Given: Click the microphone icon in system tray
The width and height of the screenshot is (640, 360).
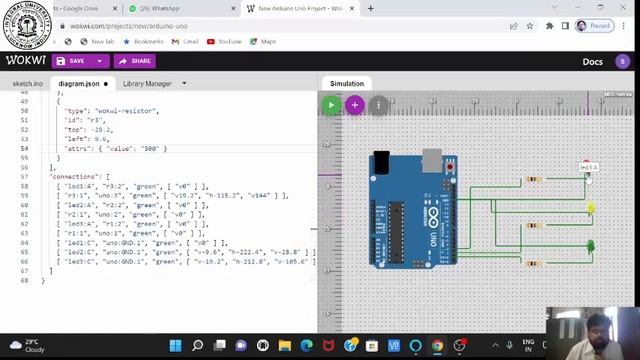Looking at the screenshot, I should click(509, 346).
